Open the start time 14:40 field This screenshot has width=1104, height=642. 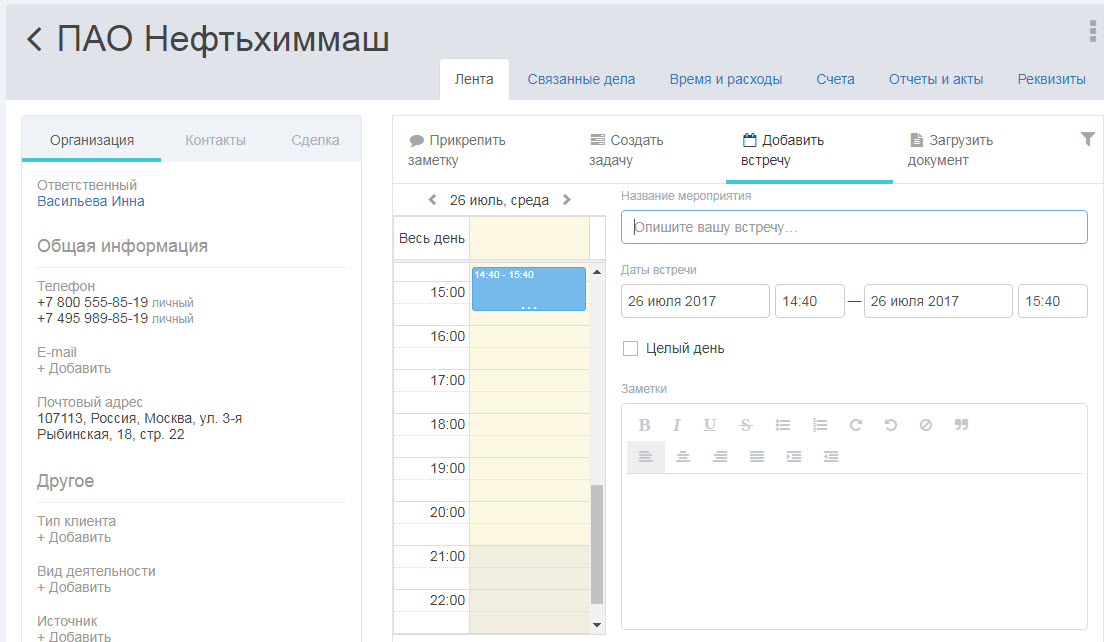[810, 301]
